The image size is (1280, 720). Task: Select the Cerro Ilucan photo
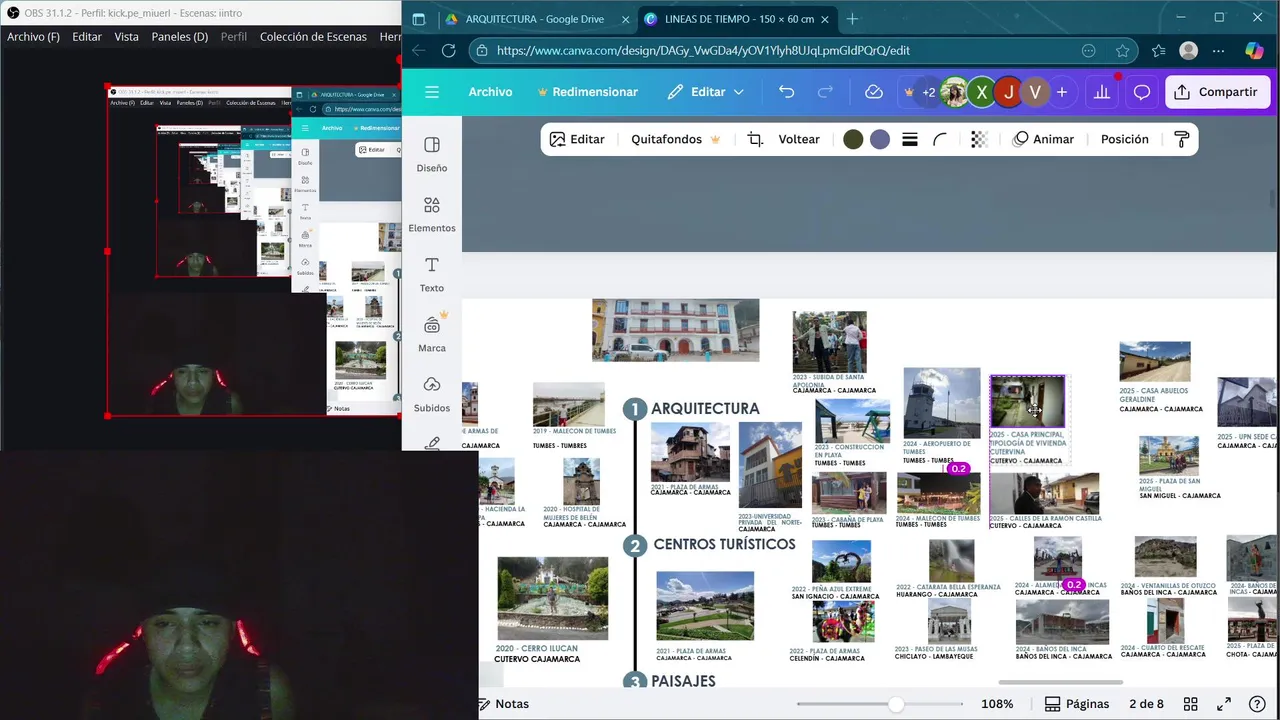pos(553,598)
